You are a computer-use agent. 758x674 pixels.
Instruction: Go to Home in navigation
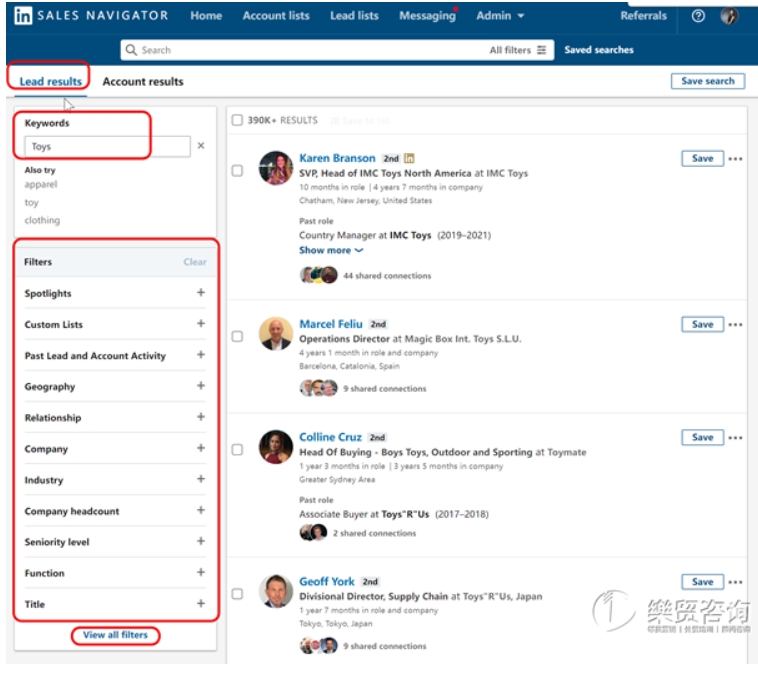point(206,16)
